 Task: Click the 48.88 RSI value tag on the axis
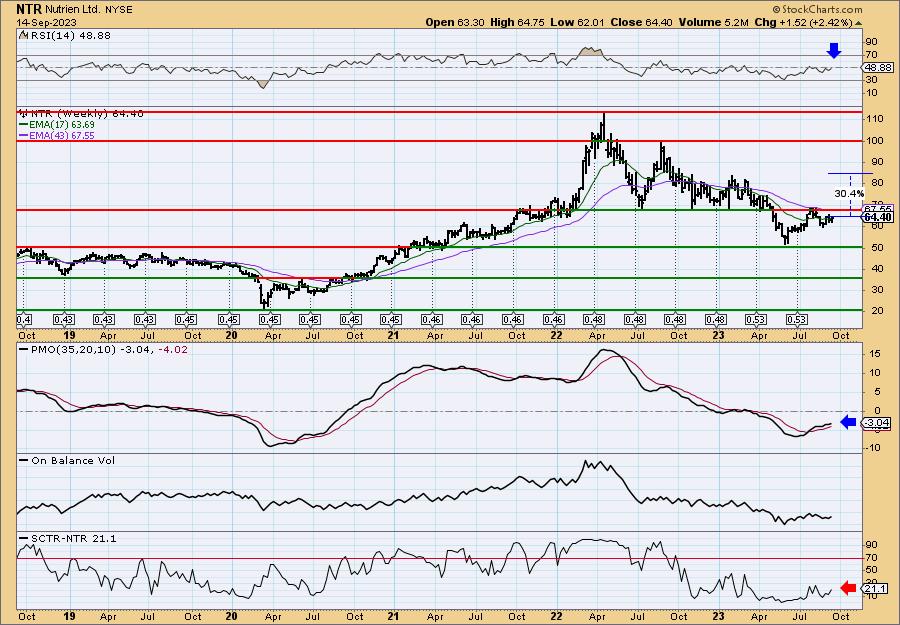(878, 68)
